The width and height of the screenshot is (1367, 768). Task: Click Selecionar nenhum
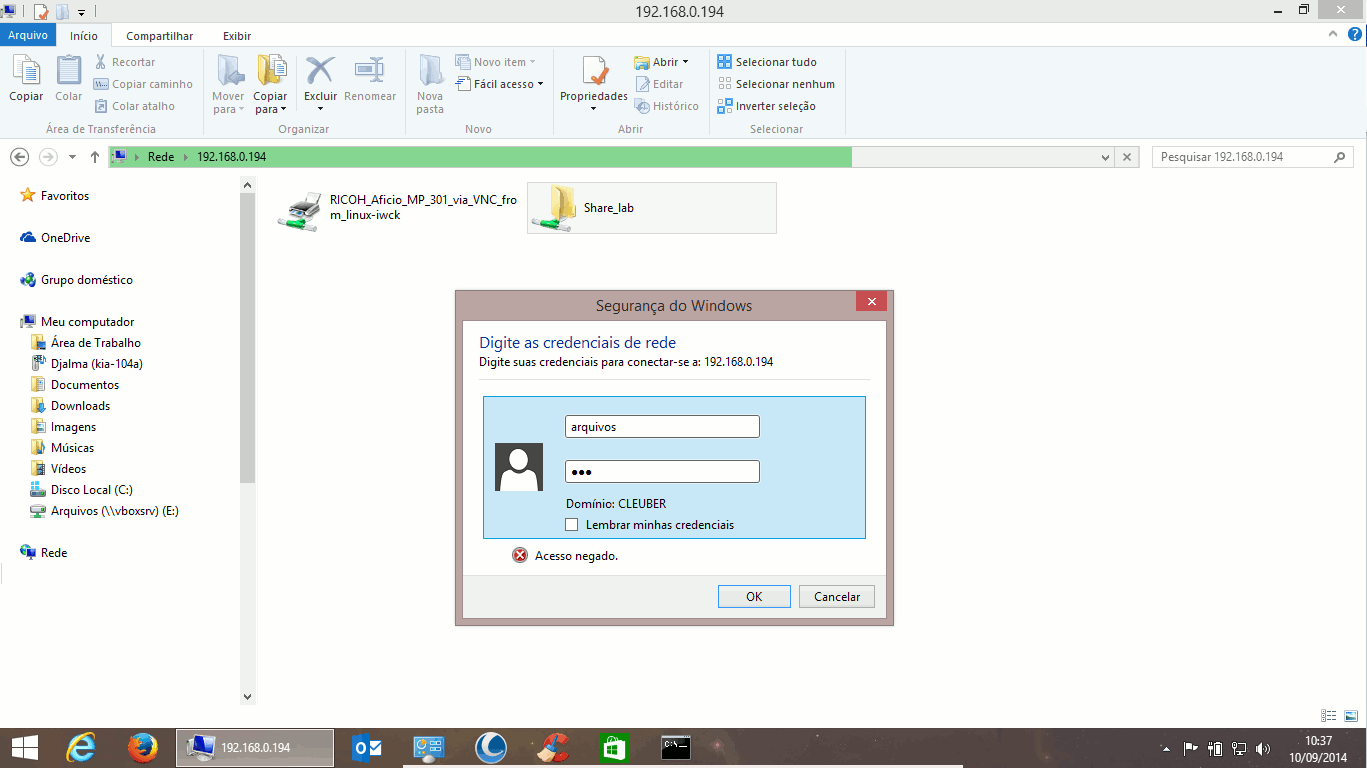click(776, 84)
